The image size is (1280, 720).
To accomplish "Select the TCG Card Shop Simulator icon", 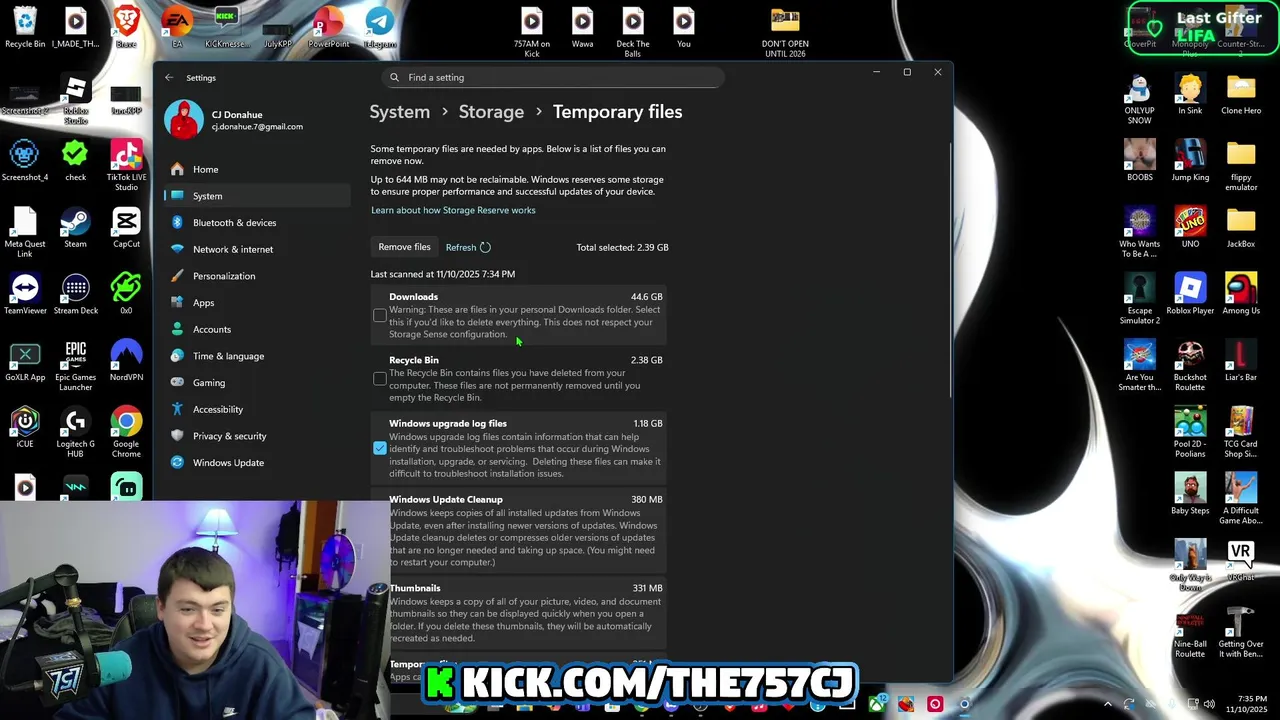I will pos(1241,433).
